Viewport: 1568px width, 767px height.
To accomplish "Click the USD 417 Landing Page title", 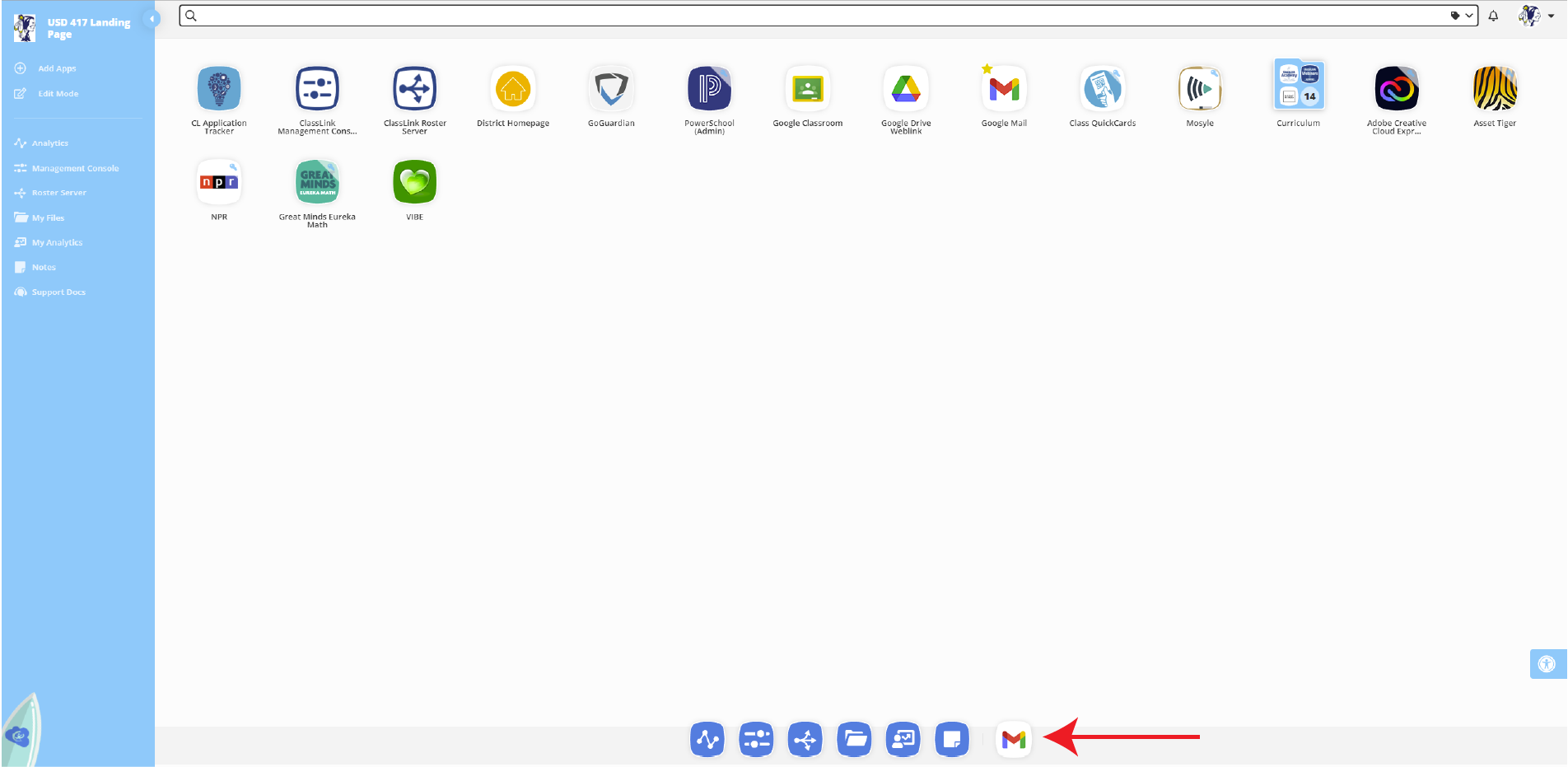I will [89, 28].
